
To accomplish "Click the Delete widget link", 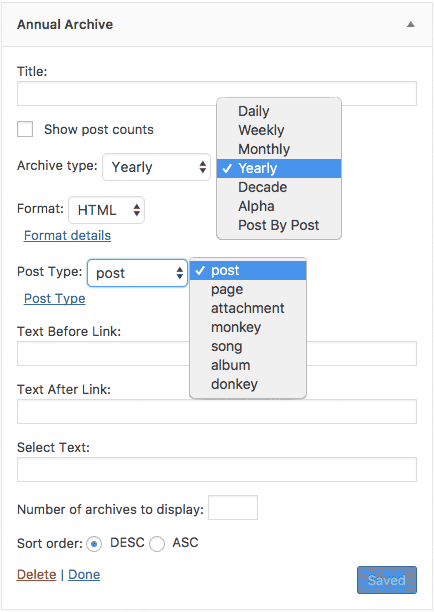I will coord(37,575).
